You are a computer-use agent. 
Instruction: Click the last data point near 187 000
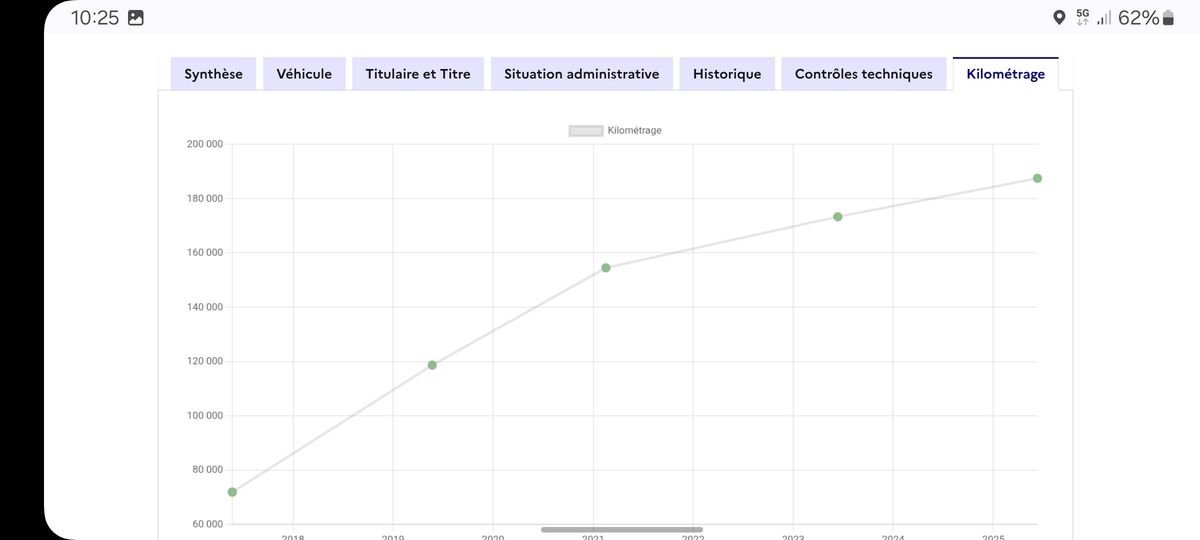click(1037, 178)
